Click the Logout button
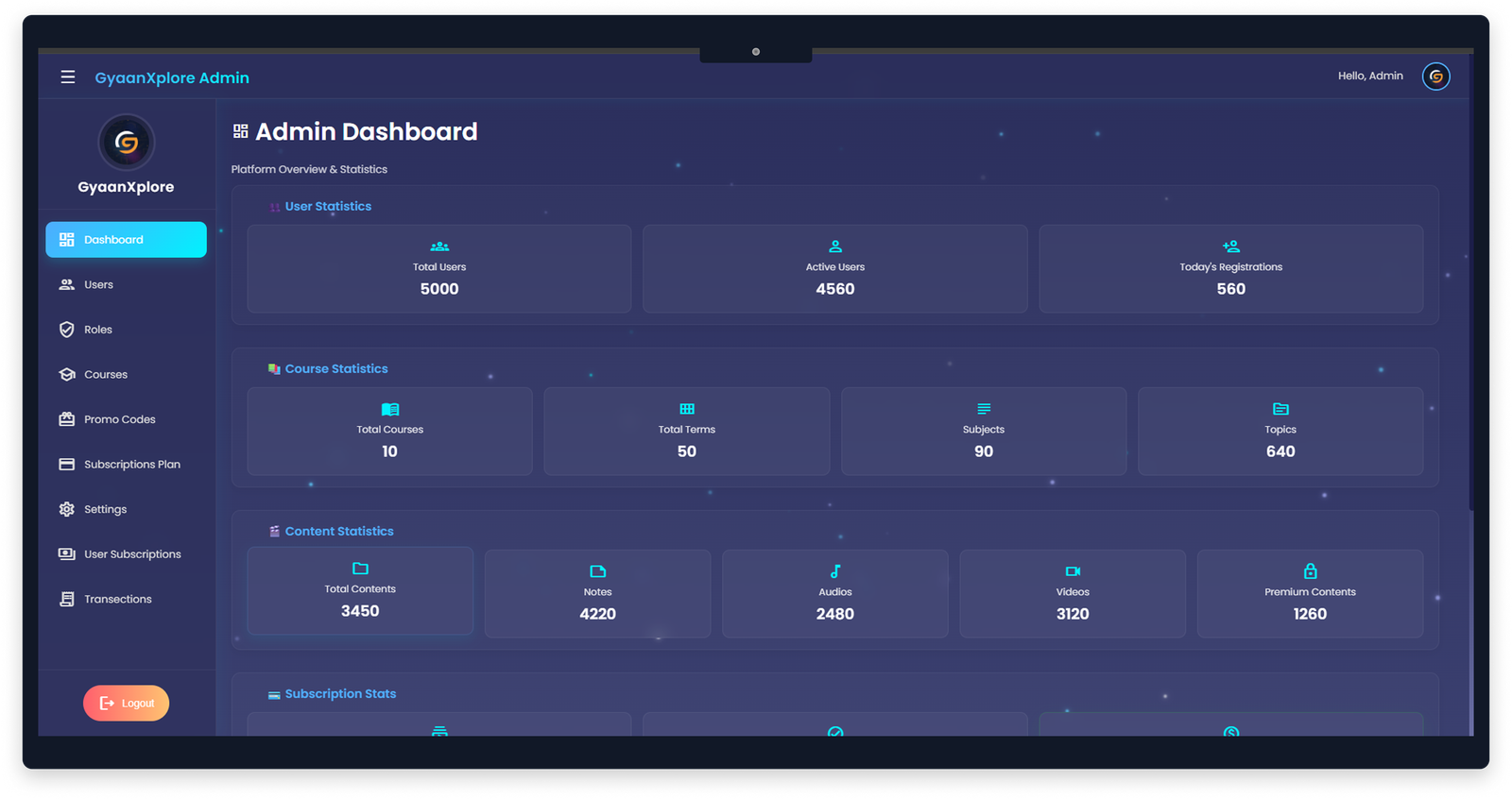The image size is (1512, 799). [126, 703]
